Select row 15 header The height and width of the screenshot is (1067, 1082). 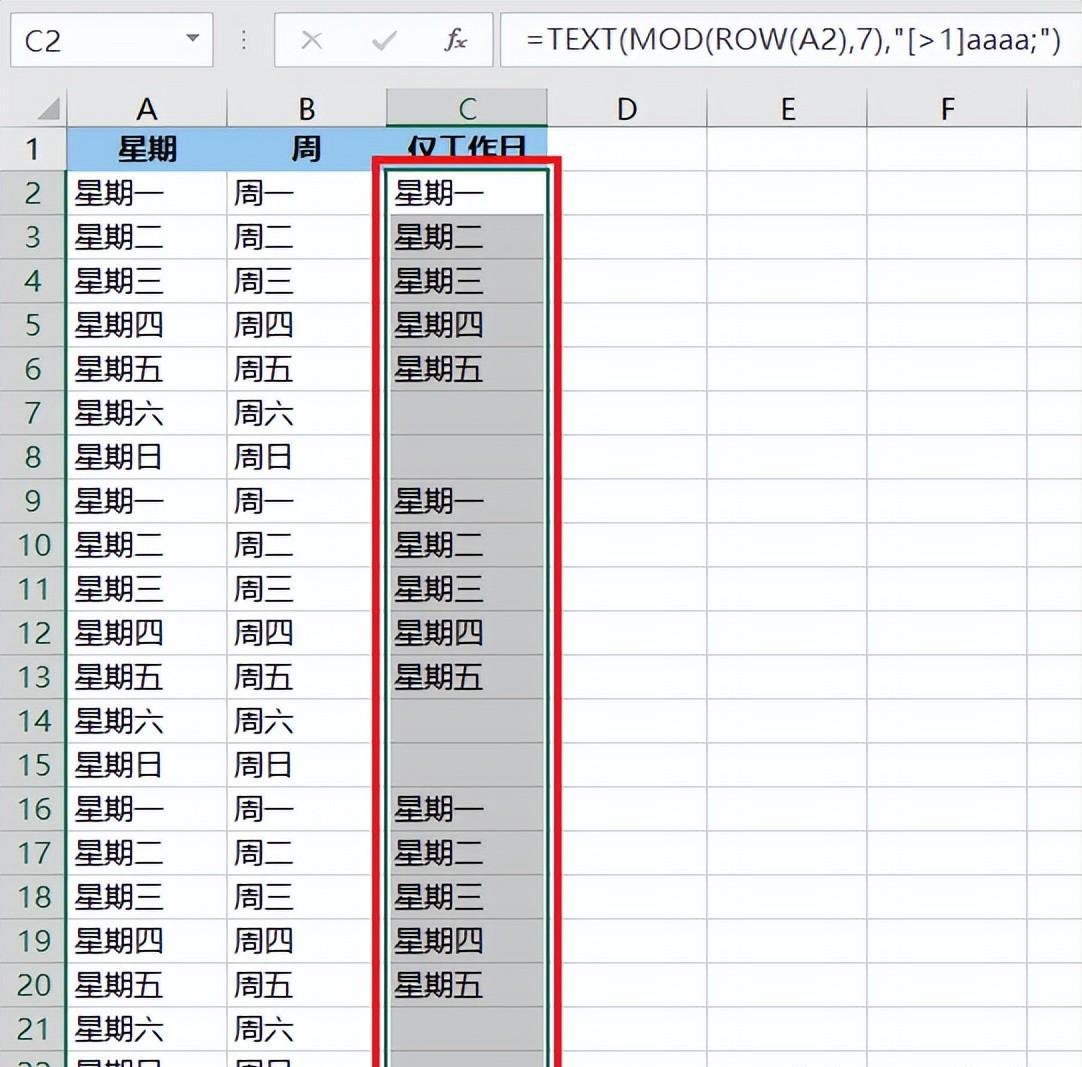pyautogui.click(x=32, y=765)
